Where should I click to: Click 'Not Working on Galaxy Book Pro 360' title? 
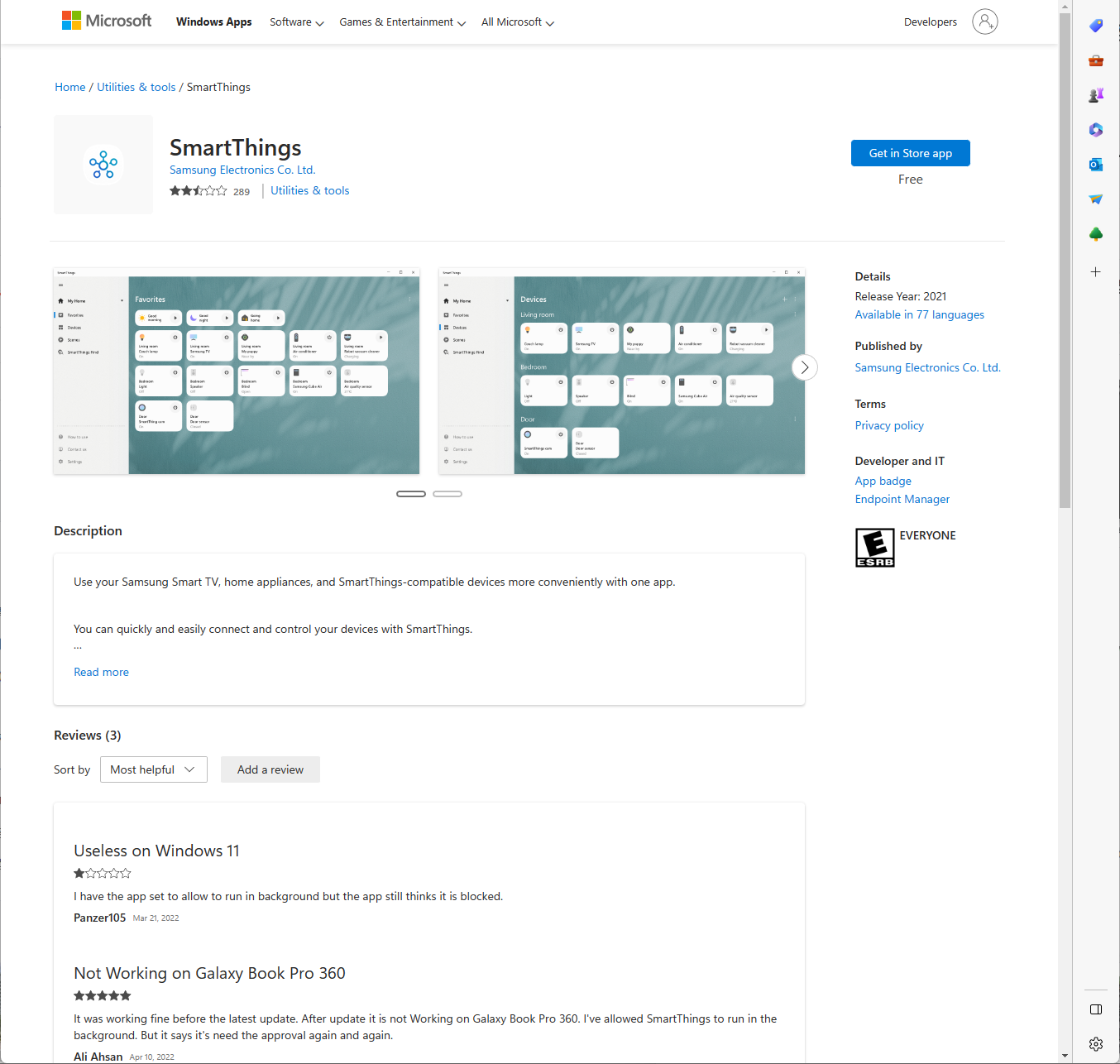209,973
